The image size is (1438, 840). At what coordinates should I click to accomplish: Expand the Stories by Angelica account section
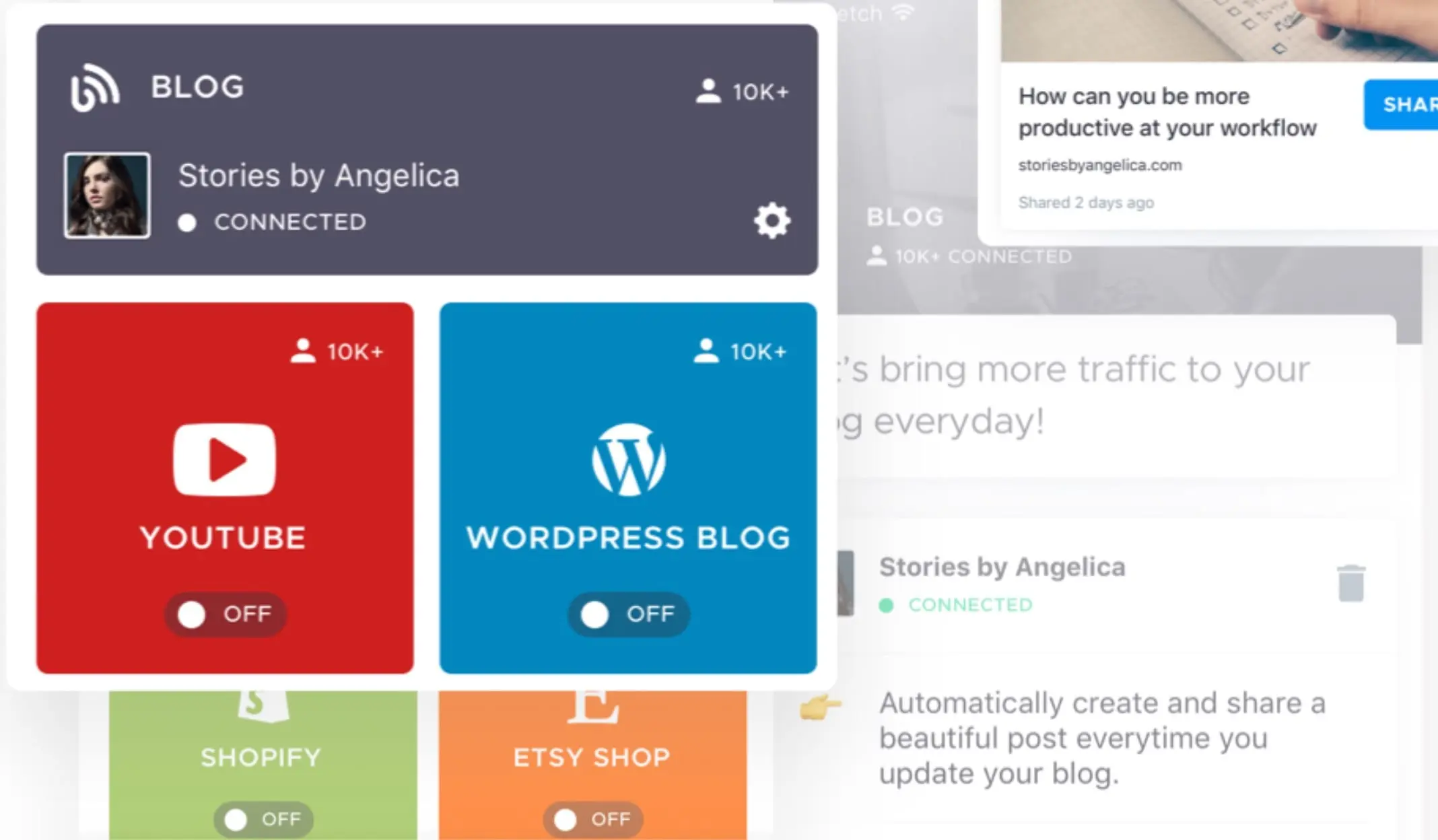click(770, 220)
